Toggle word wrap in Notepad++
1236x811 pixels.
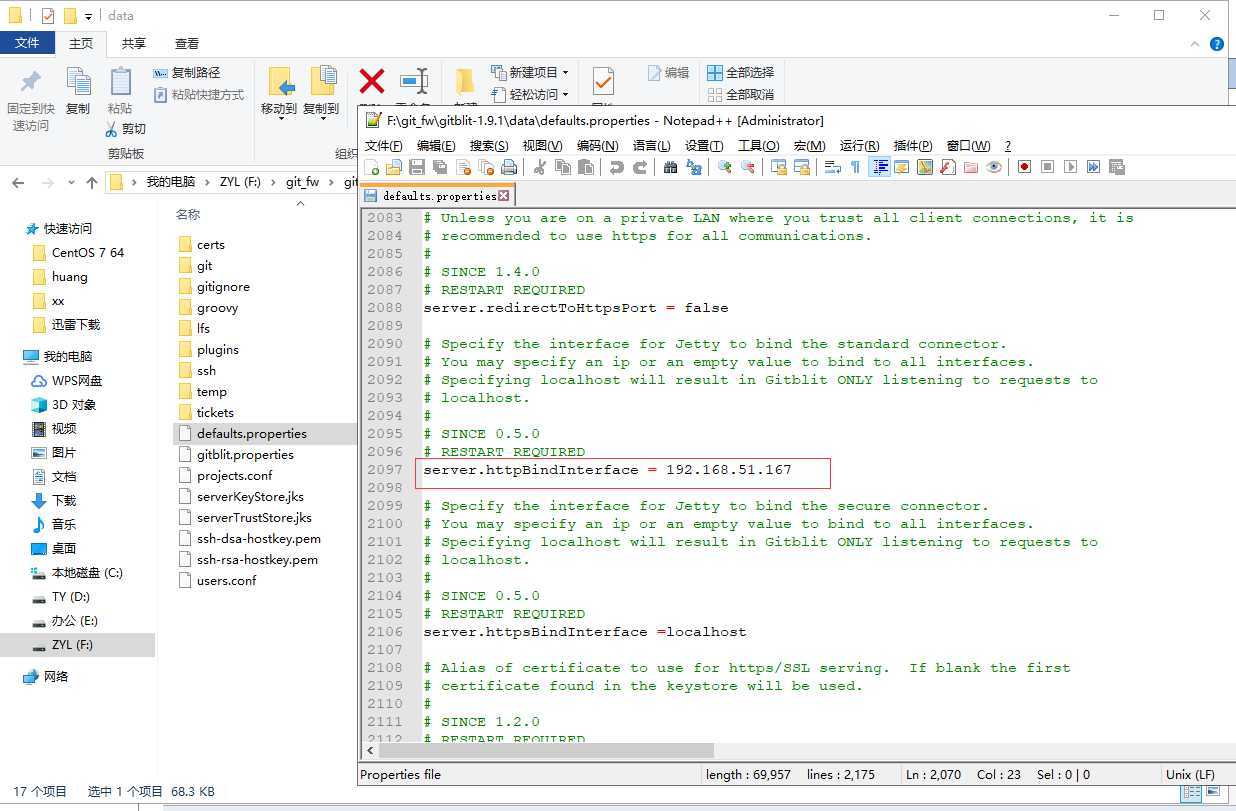[832, 167]
